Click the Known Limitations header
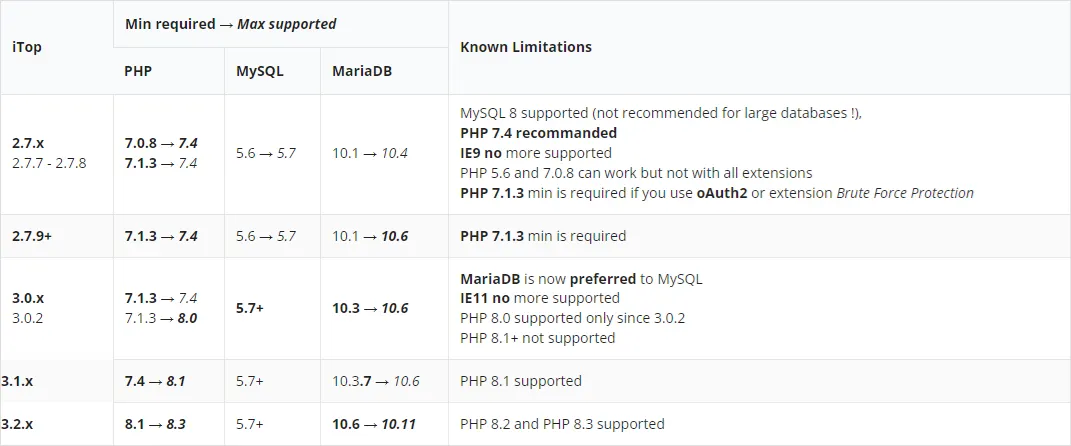 pos(525,47)
